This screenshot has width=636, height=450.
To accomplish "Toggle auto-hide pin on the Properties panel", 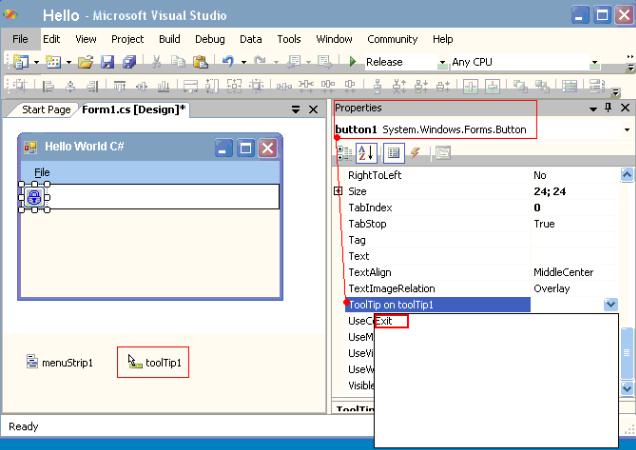I will point(608,108).
